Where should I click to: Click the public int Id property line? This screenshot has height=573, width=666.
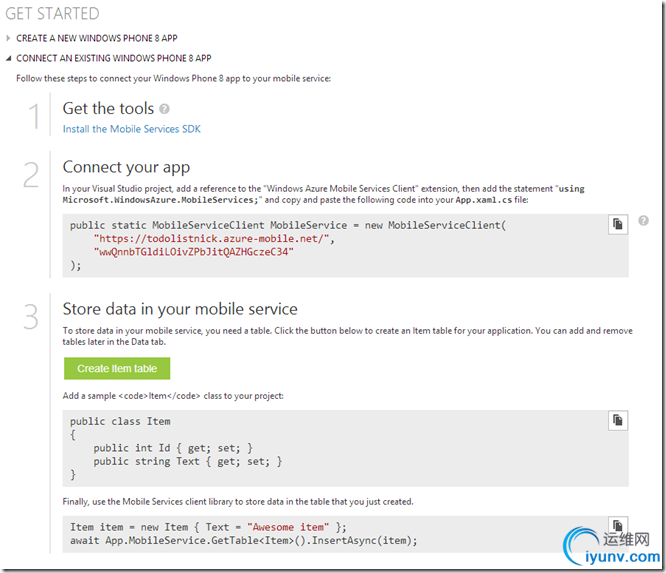(x=173, y=448)
